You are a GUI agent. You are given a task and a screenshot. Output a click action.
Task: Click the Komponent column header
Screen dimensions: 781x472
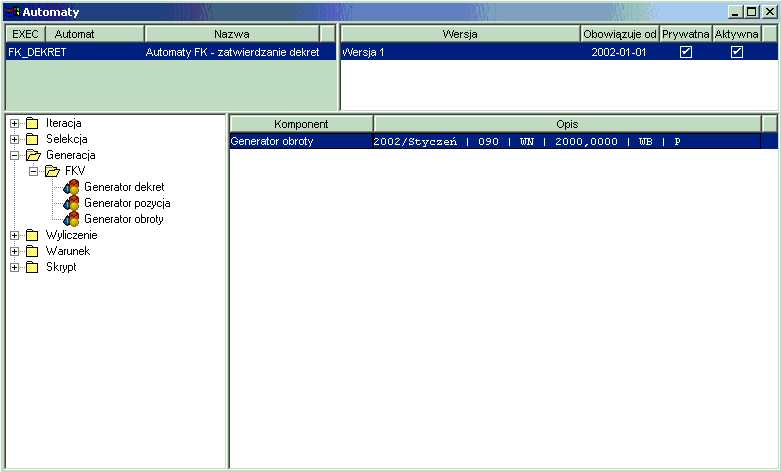click(301, 124)
